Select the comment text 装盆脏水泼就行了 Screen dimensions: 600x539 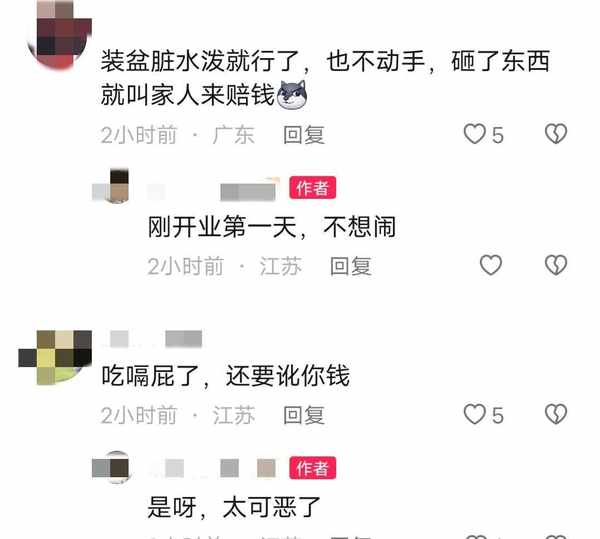click(200, 61)
